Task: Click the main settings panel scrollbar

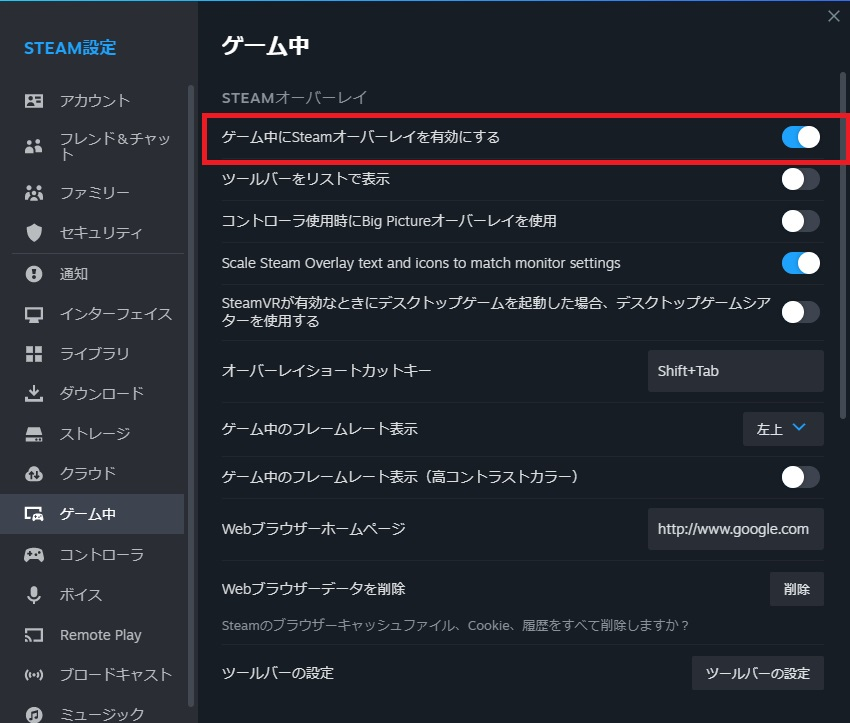Action: point(842,245)
